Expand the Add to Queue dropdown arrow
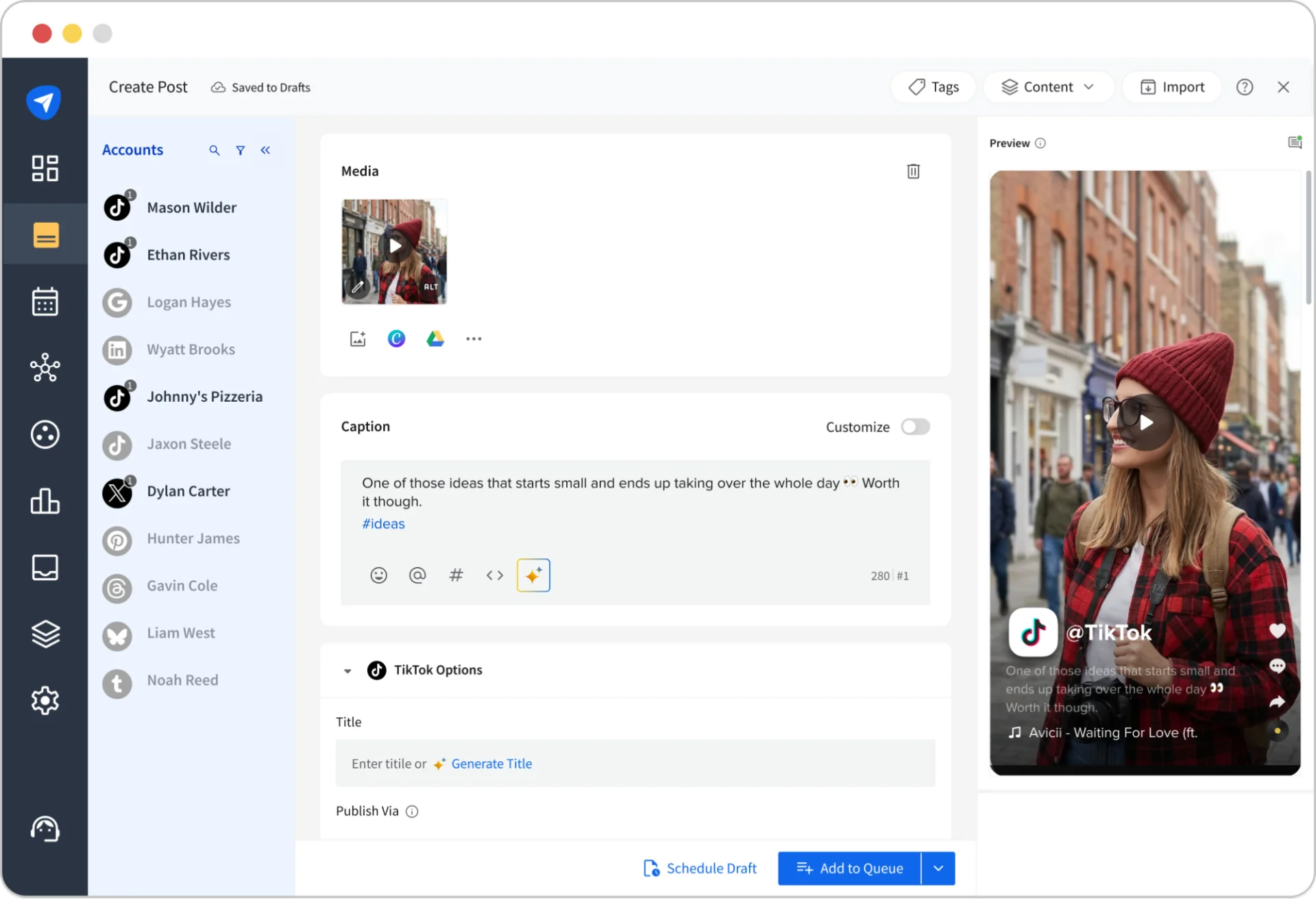Screen dimensions: 1316x899 pos(937,868)
